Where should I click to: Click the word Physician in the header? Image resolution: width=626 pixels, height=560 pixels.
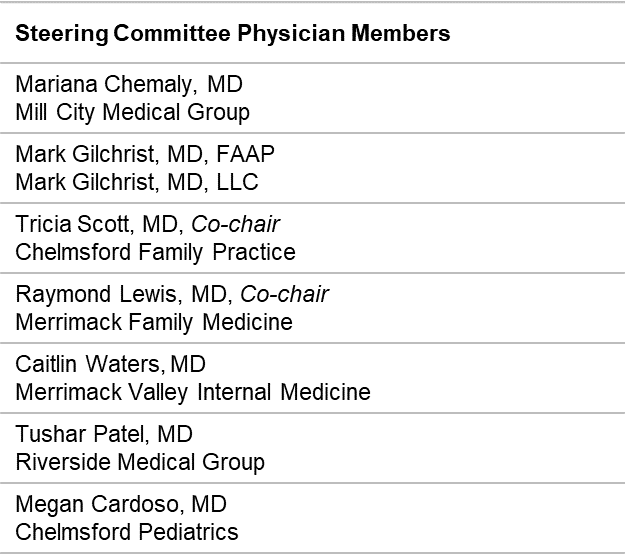[x=291, y=34]
